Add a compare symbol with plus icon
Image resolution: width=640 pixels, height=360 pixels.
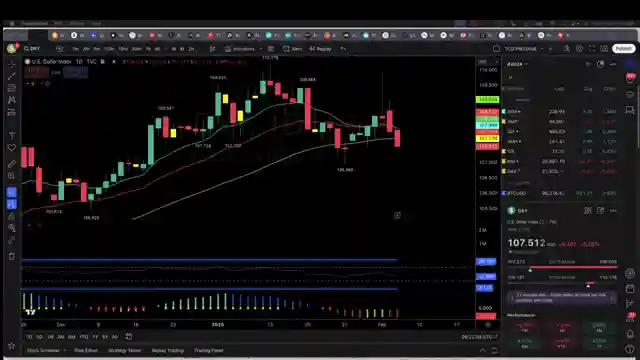[x=60, y=49]
